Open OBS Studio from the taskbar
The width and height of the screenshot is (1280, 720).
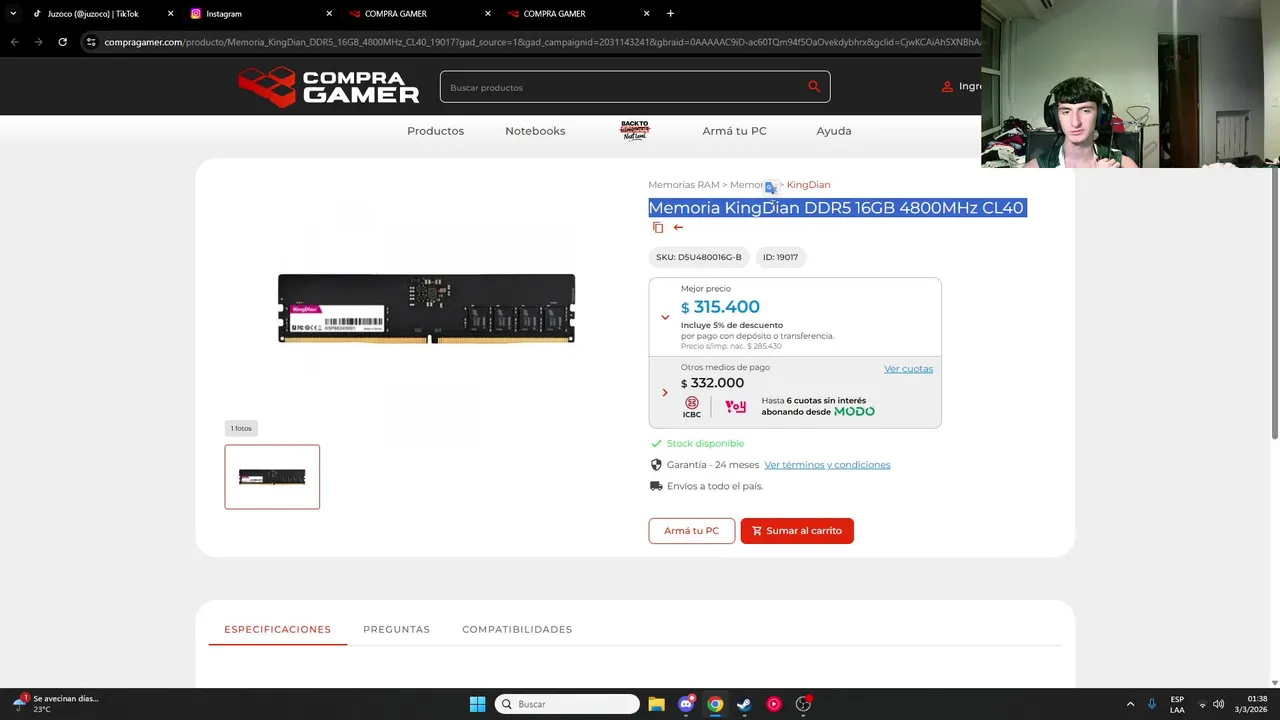coord(803,704)
